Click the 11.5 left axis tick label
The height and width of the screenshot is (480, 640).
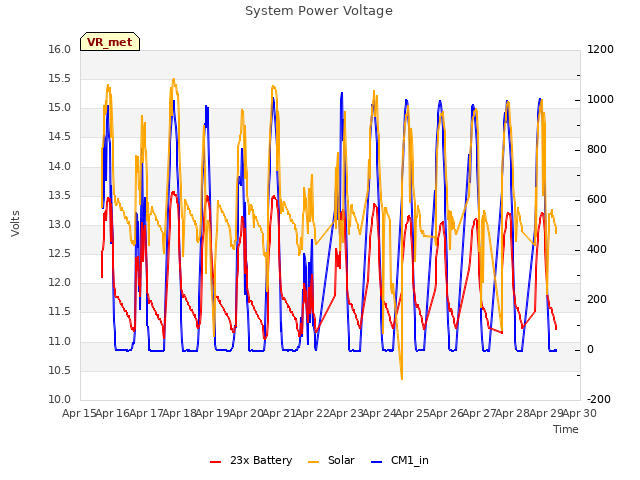click(60, 312)
